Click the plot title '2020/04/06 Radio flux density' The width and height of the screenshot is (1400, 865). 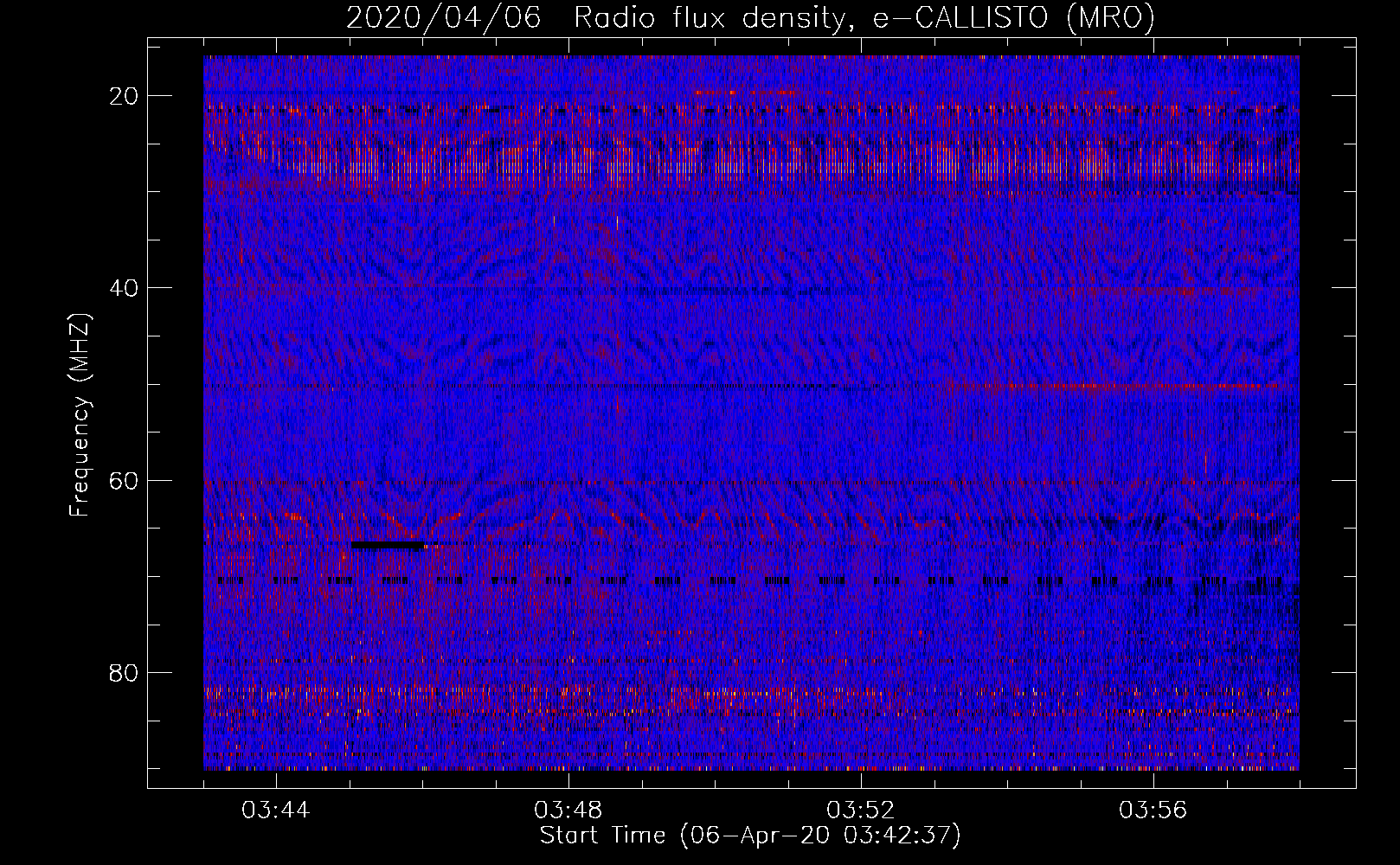click(x=750, y=17)
